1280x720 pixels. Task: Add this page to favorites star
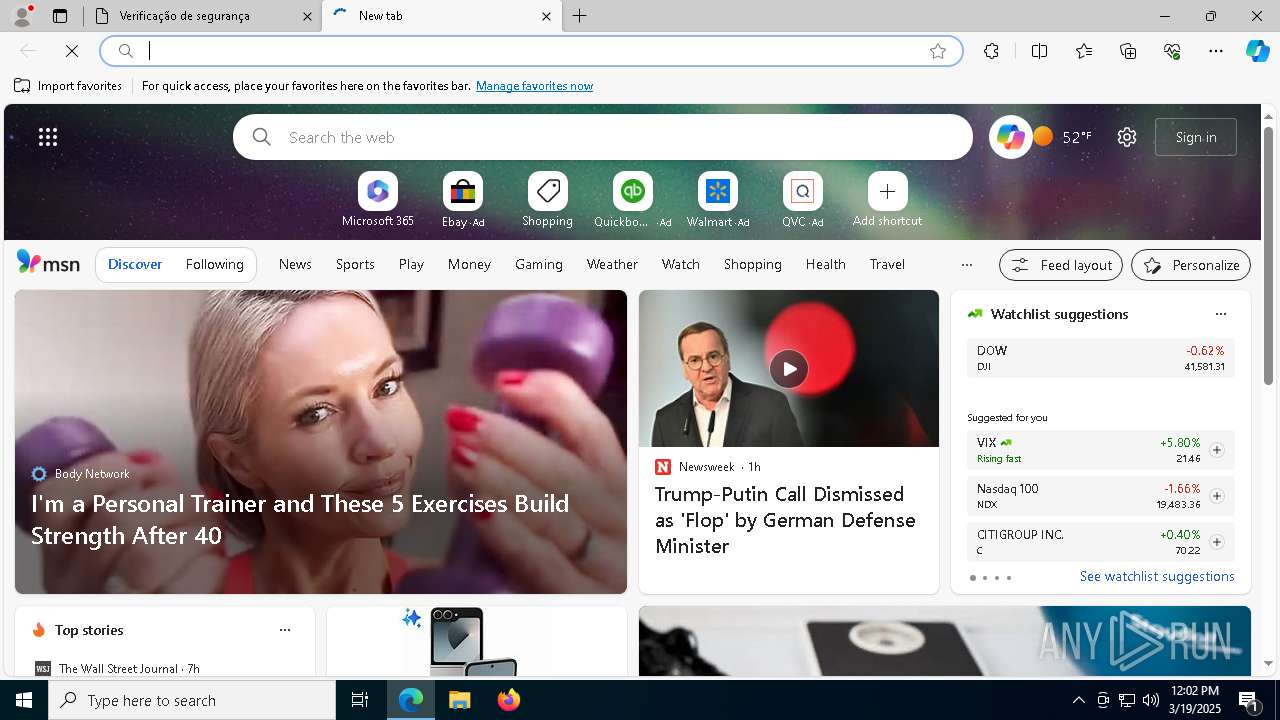coord(938,51)
